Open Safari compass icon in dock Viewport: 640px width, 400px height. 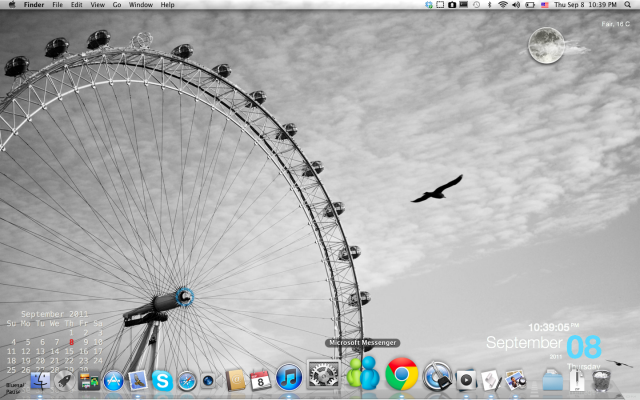tap(187, 381)
